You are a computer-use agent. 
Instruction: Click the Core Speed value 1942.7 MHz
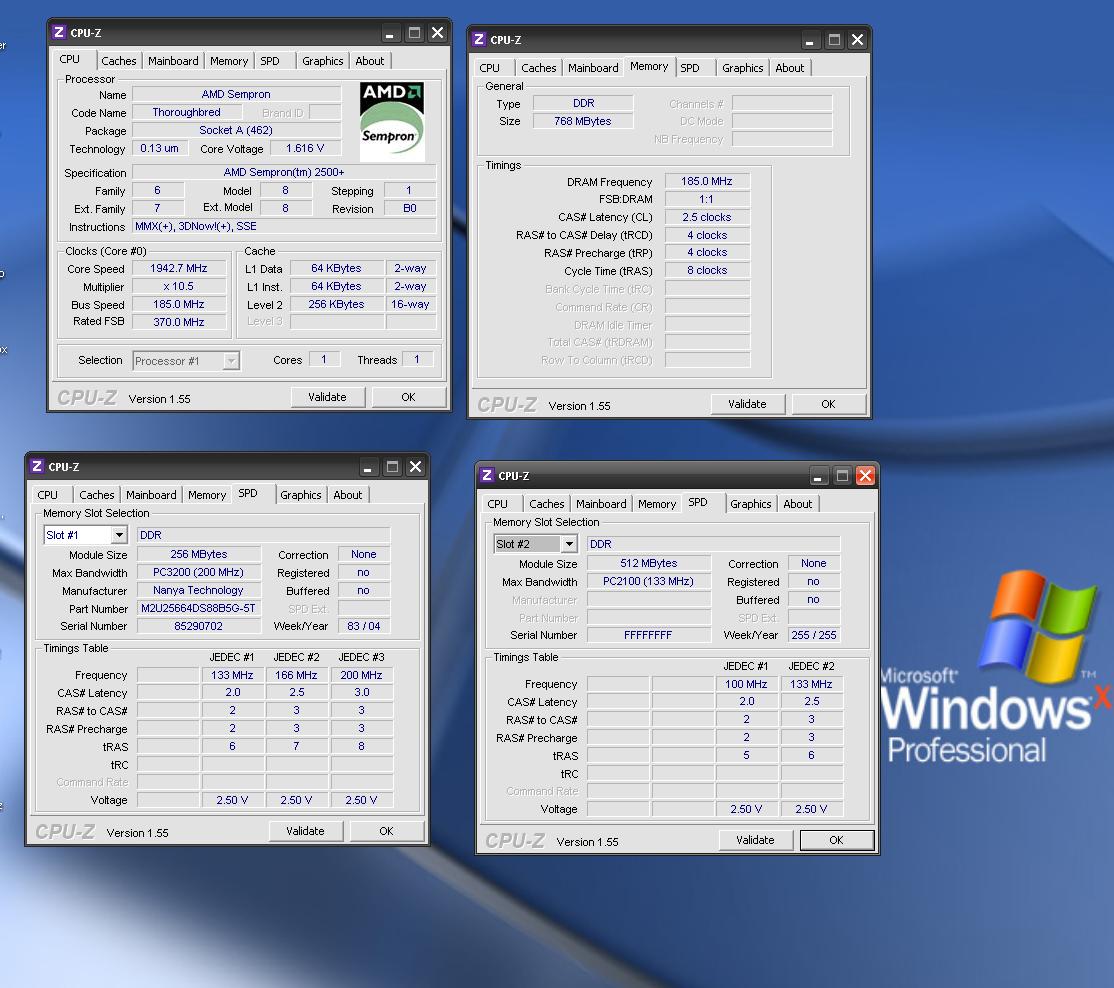[x=179, y=268]
